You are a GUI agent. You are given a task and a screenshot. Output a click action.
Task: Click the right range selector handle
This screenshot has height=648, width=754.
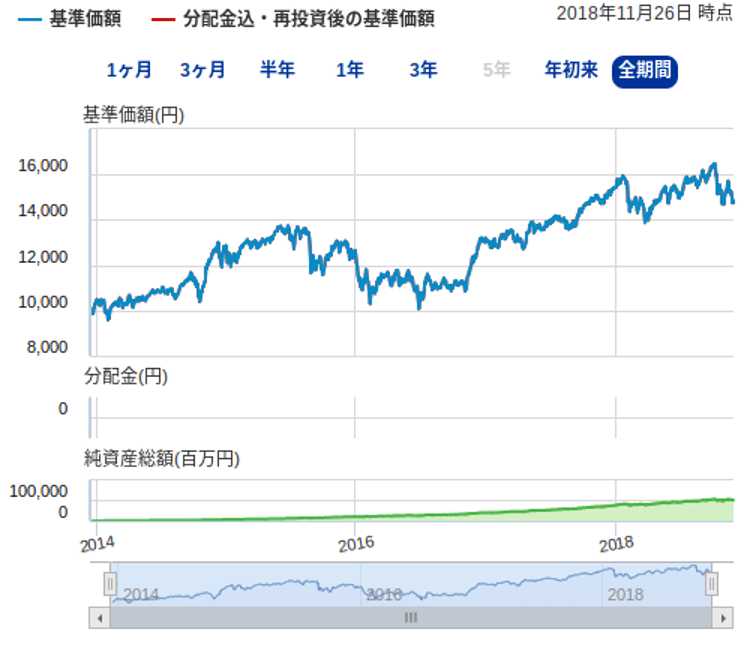click(x=711, y=584)
